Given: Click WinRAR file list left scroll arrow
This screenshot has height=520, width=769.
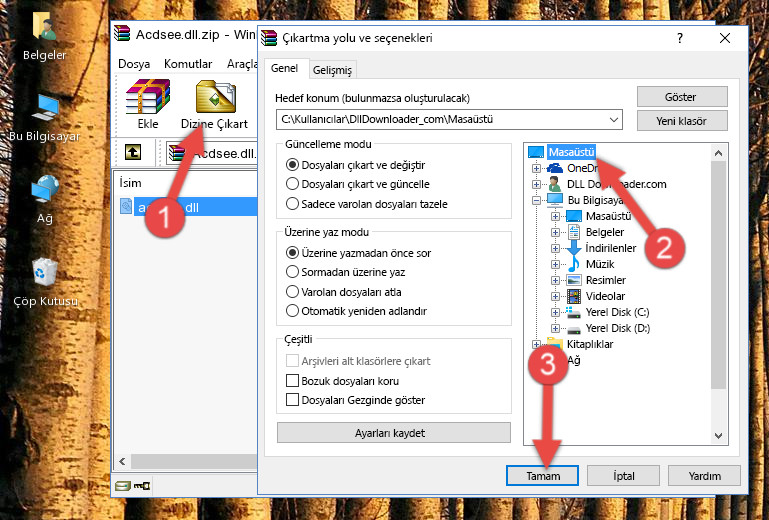Looking at the screenshot, I should pyautogui.click(x=122, y=461).
